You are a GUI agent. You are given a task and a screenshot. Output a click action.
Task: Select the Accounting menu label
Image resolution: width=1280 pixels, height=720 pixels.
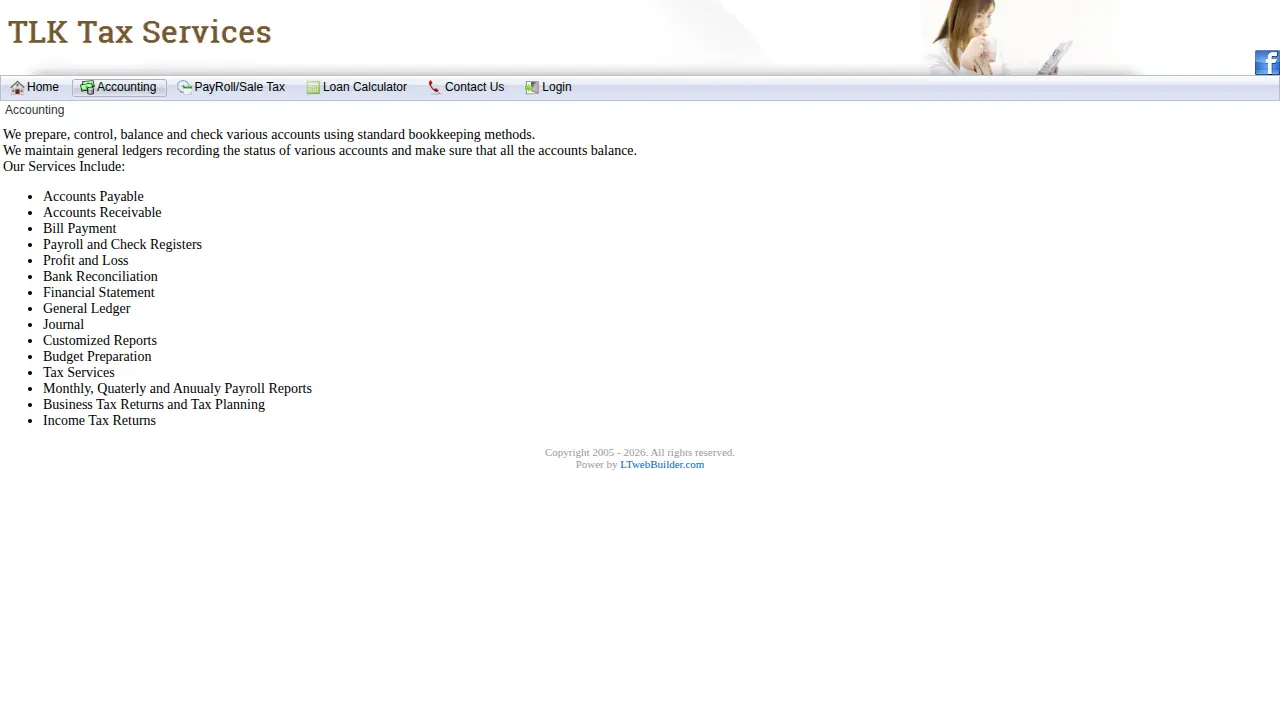point(126,87)
